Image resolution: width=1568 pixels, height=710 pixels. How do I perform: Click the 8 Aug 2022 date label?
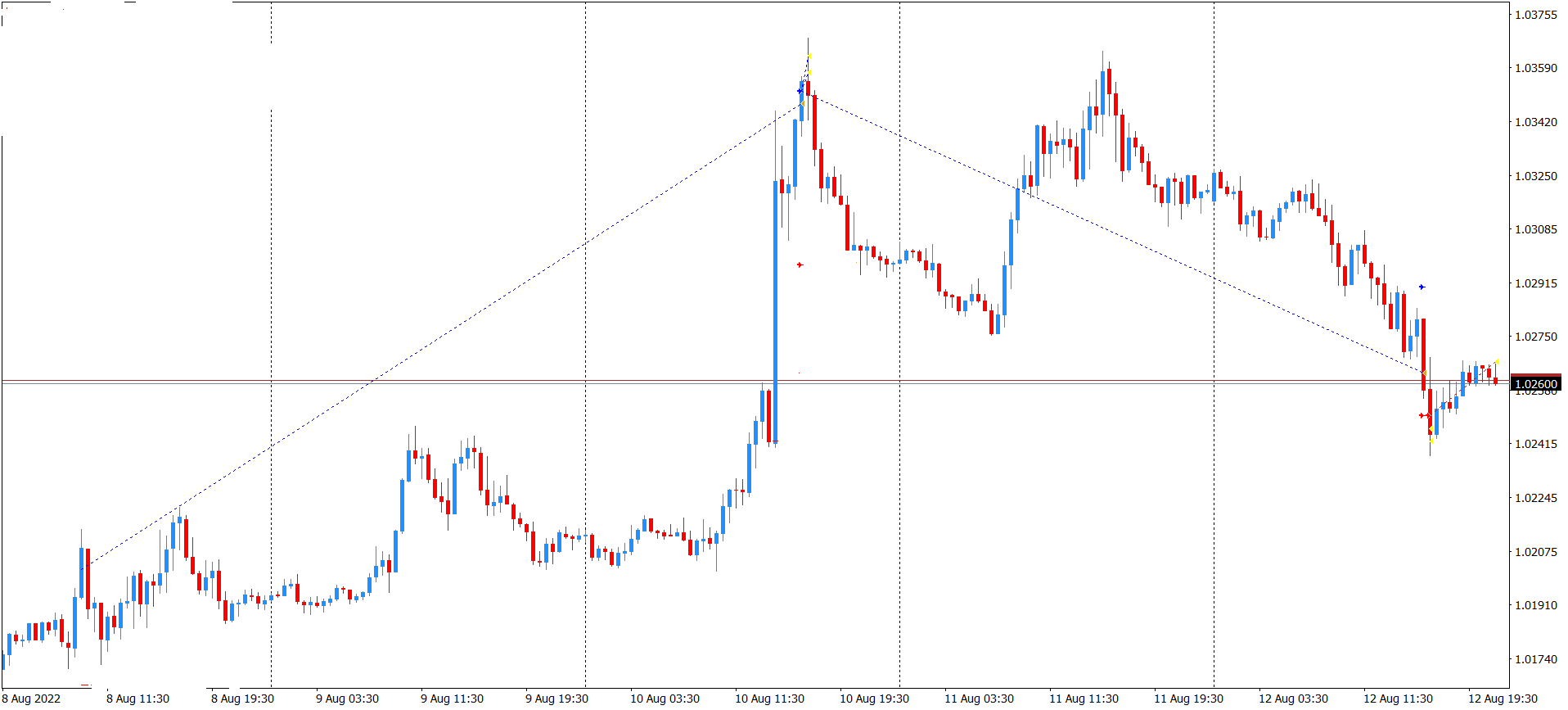click(x=31, y=699)
